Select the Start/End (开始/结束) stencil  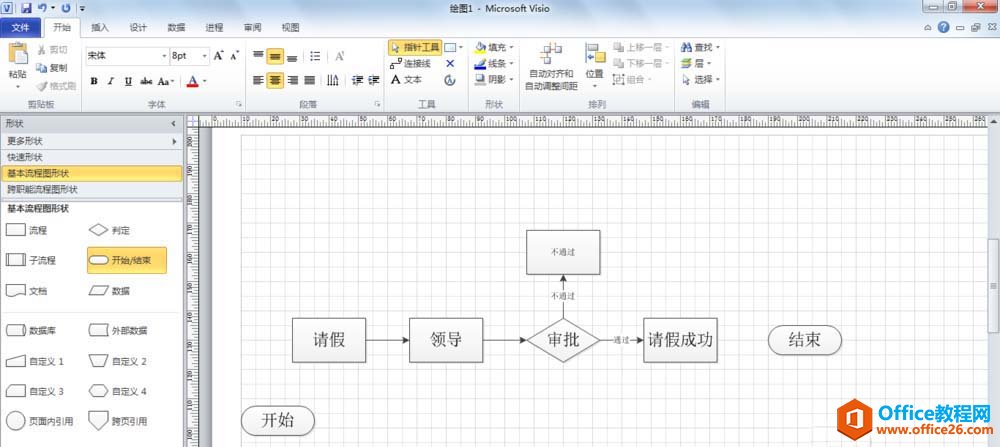point(127,260)
